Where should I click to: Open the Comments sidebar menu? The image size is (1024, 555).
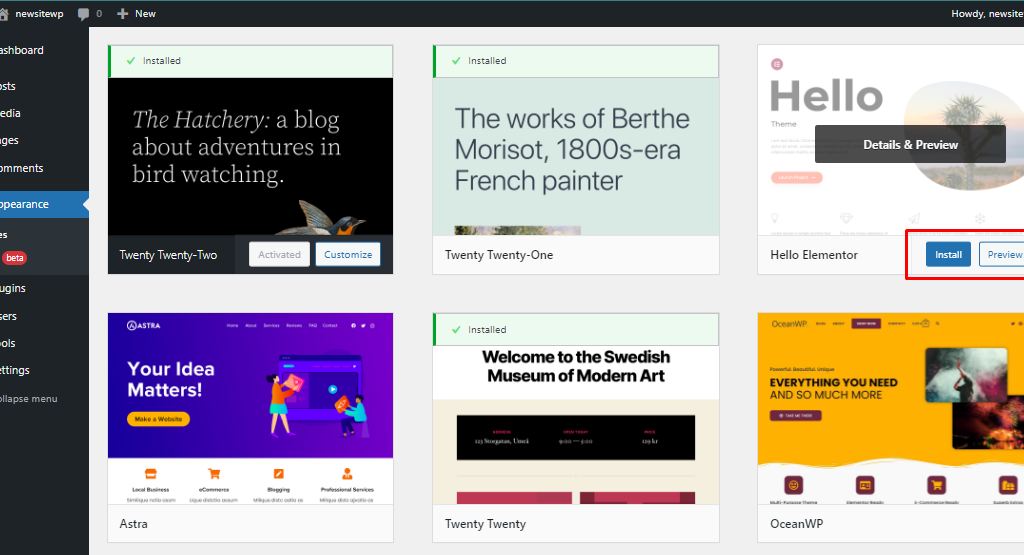point(22,168)
